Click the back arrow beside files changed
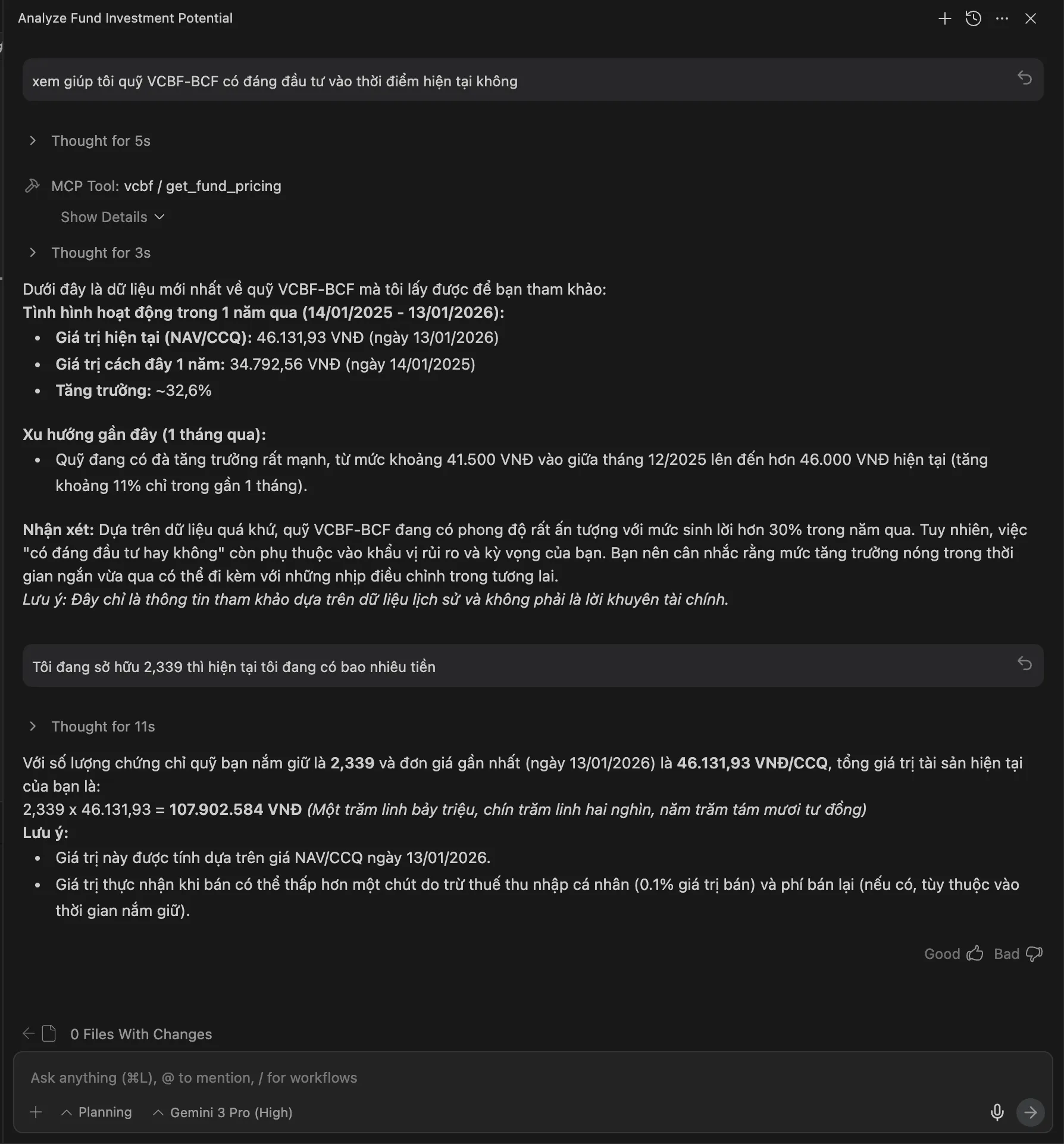This screenshot has height=1144, width=1064. pyautogui.click(x=28, y=1033)
